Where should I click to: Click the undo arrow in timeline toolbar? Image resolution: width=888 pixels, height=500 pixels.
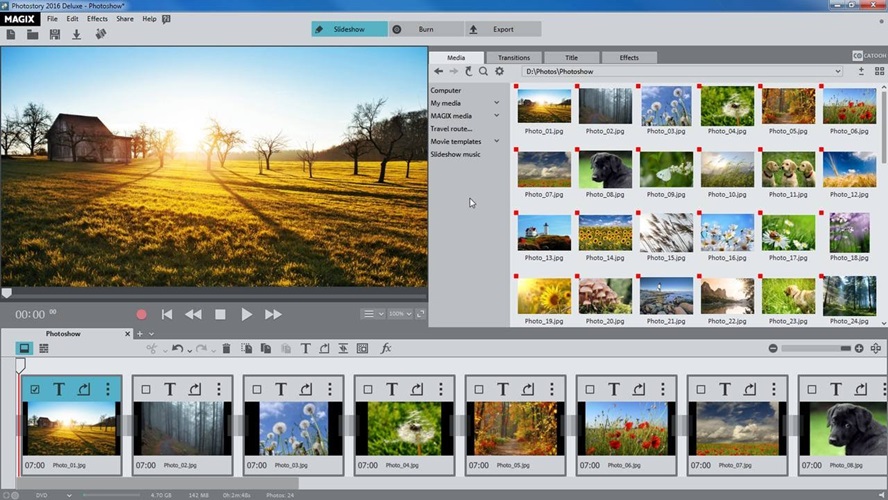pos(177,348)
